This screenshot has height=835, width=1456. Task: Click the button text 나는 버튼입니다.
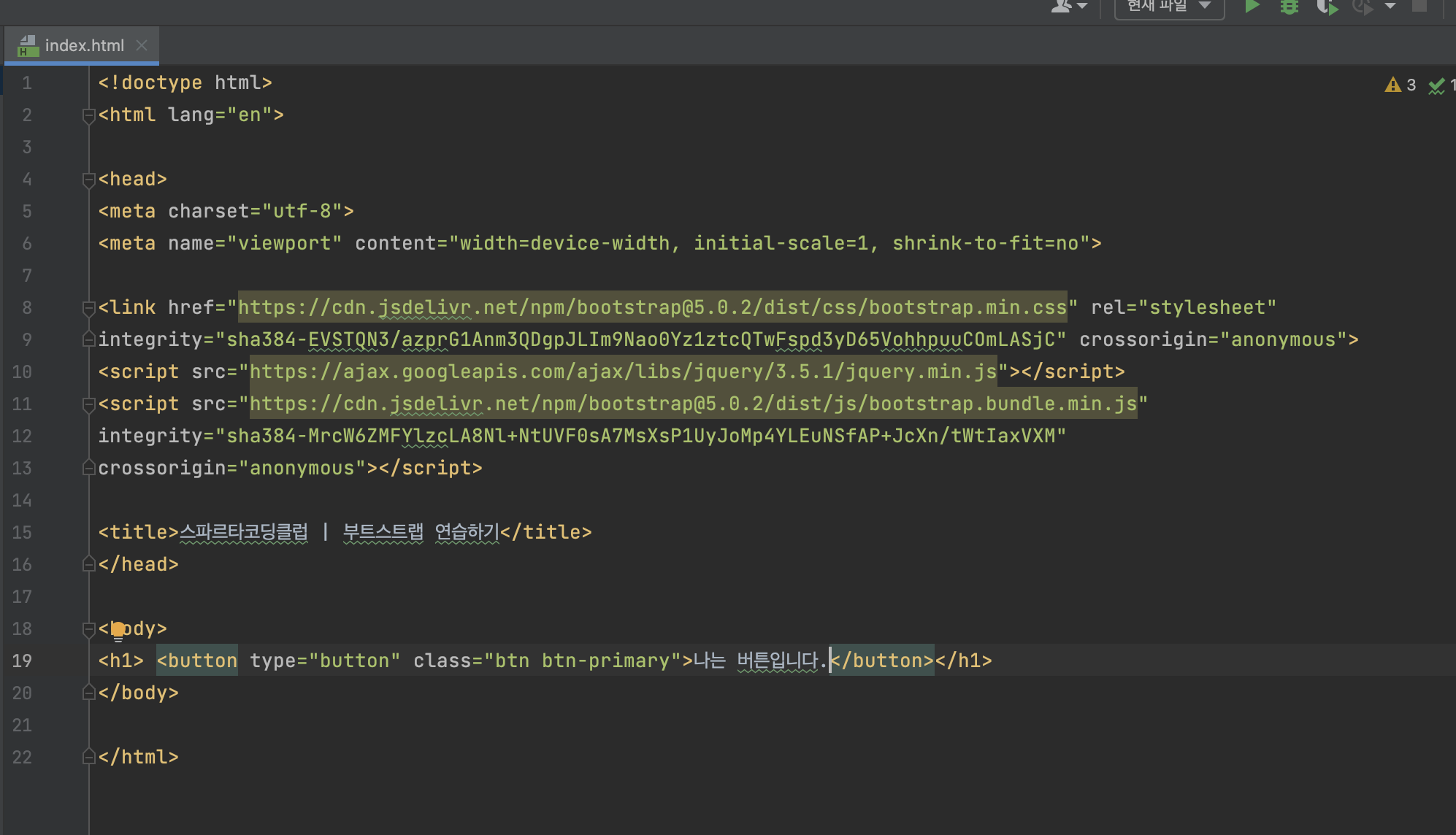(760, 661)
